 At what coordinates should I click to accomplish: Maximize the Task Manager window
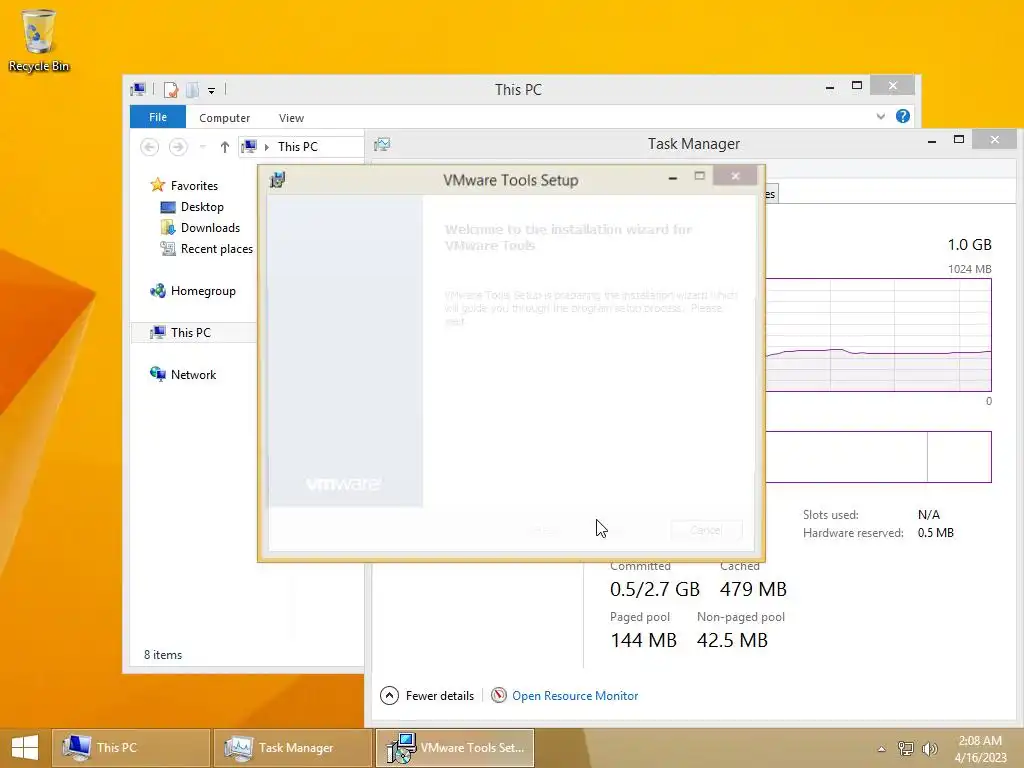pyautogui.click(x=959, y=139)
